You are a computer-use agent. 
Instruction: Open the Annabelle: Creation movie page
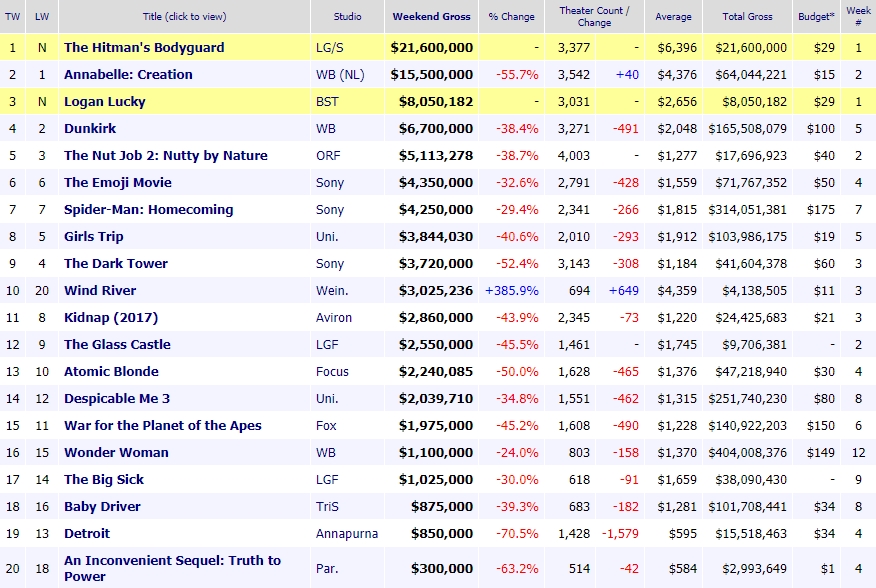point(128,74)
